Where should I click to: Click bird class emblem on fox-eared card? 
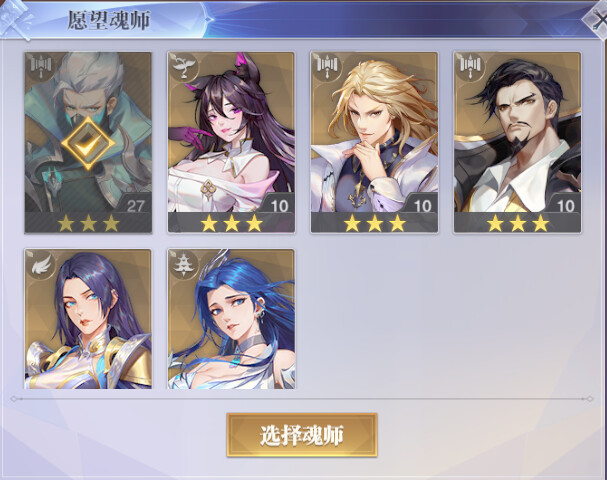[183, 65]
